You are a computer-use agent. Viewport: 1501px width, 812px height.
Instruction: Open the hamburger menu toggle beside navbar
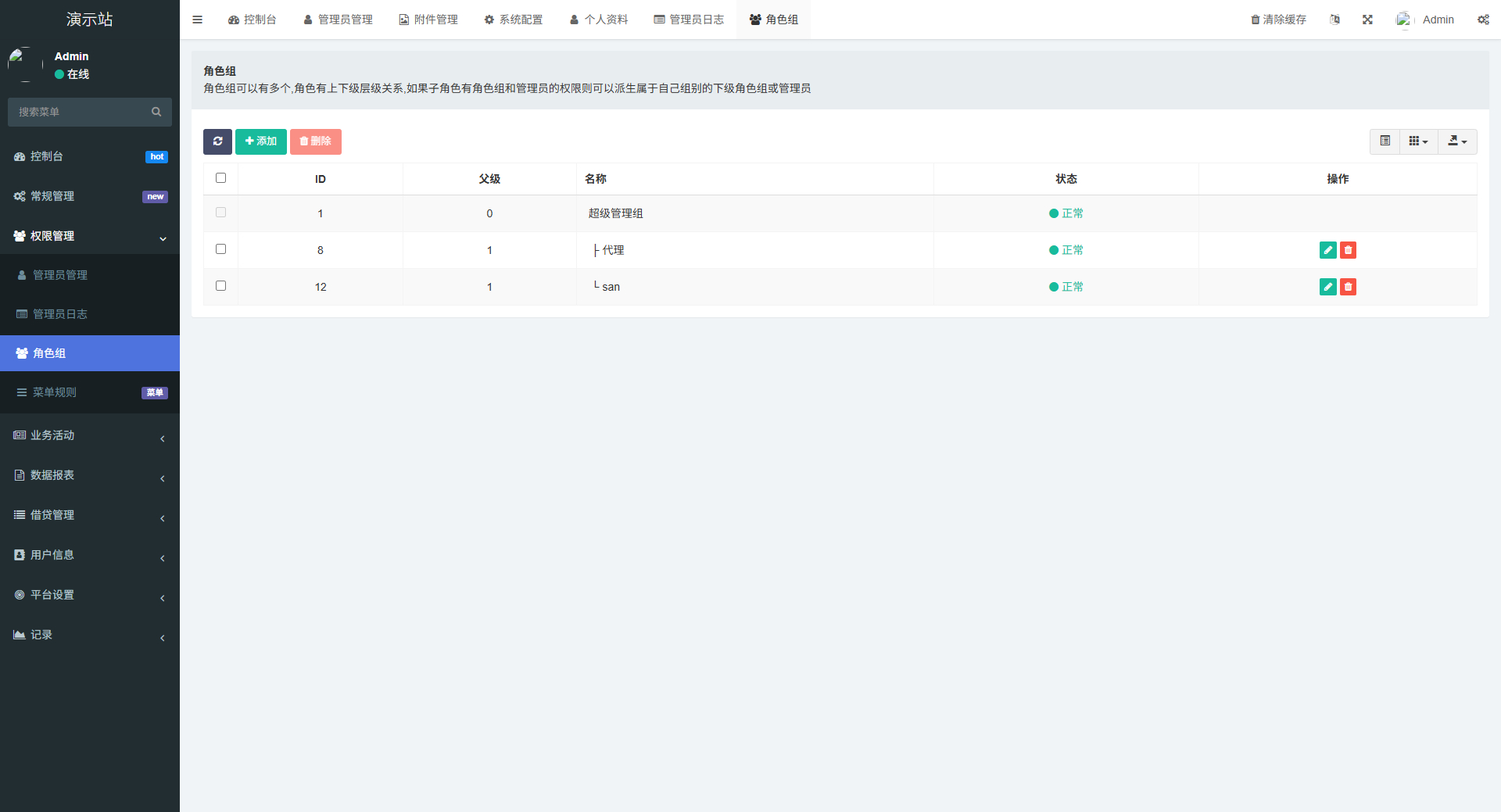[x=197, y=20]
